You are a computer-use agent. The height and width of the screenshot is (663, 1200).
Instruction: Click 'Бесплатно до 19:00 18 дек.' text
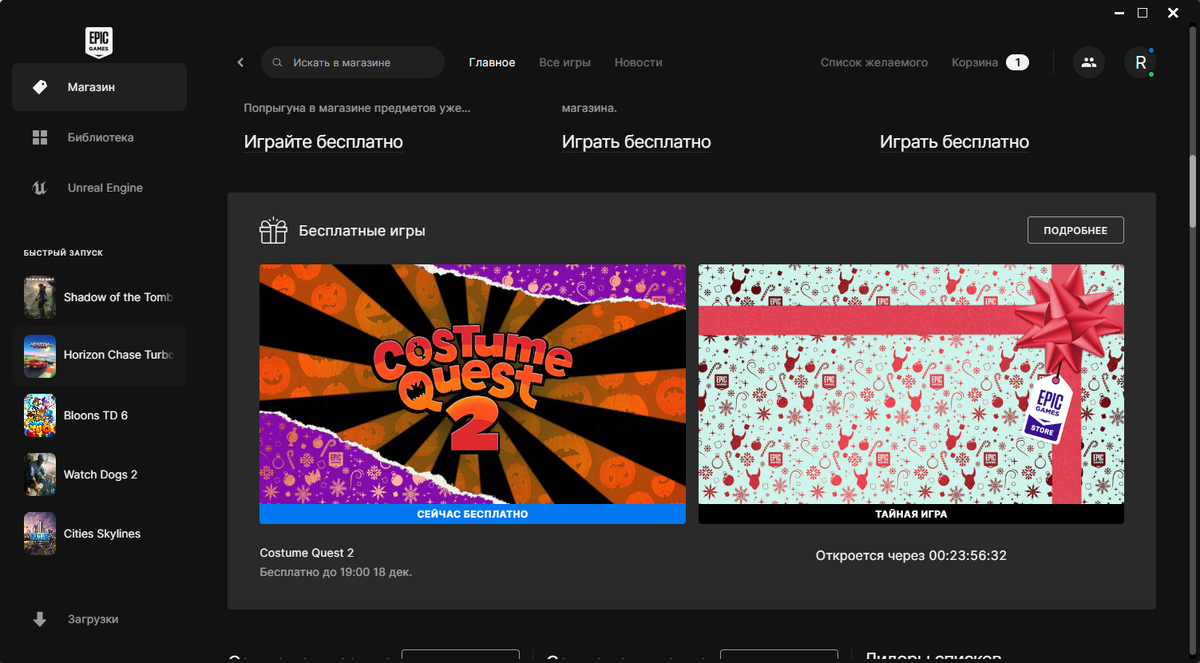pyautogui.click(x=336, y=572)
